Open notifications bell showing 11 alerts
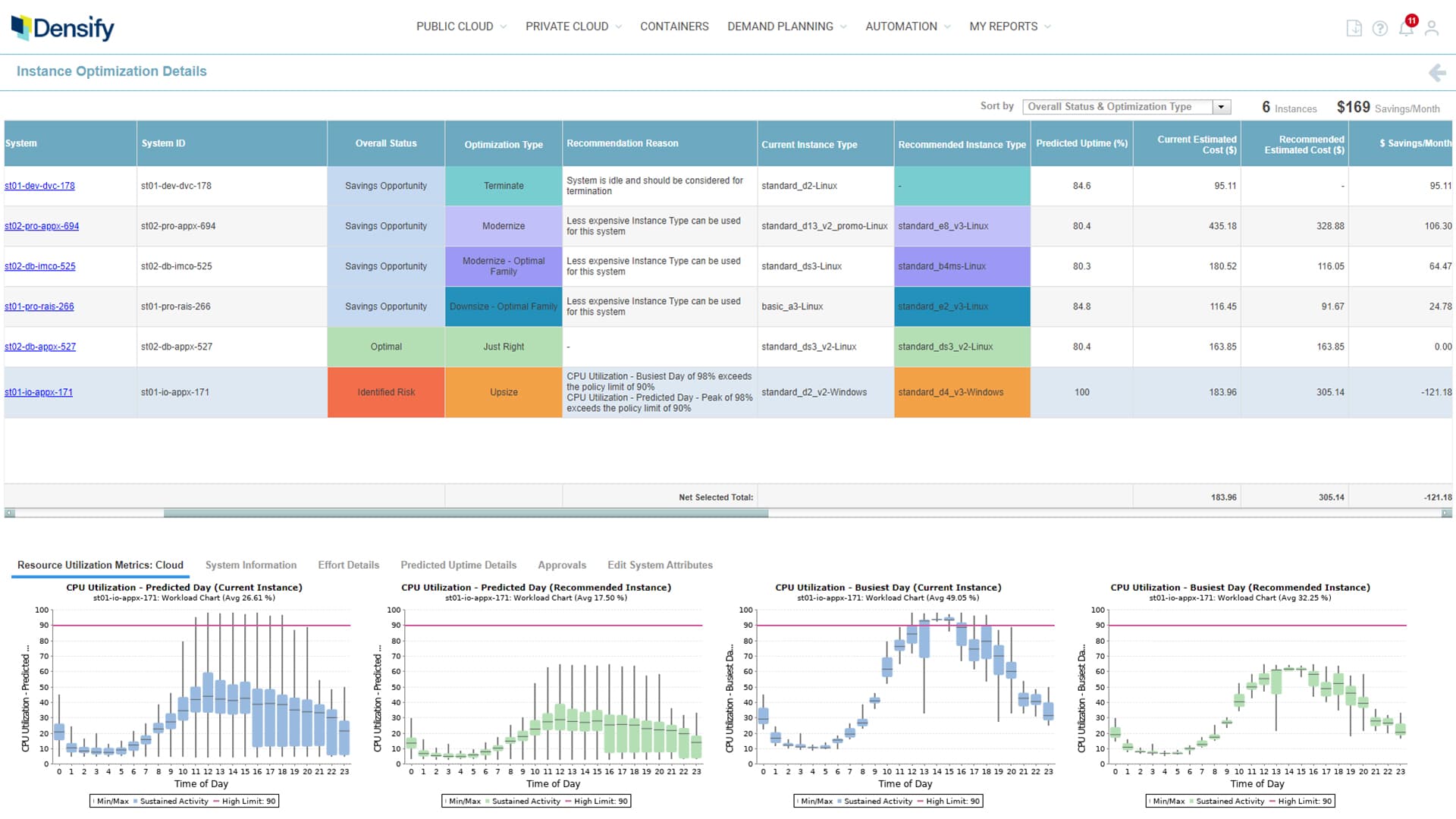1456x819 pixels. point(1407,27)
